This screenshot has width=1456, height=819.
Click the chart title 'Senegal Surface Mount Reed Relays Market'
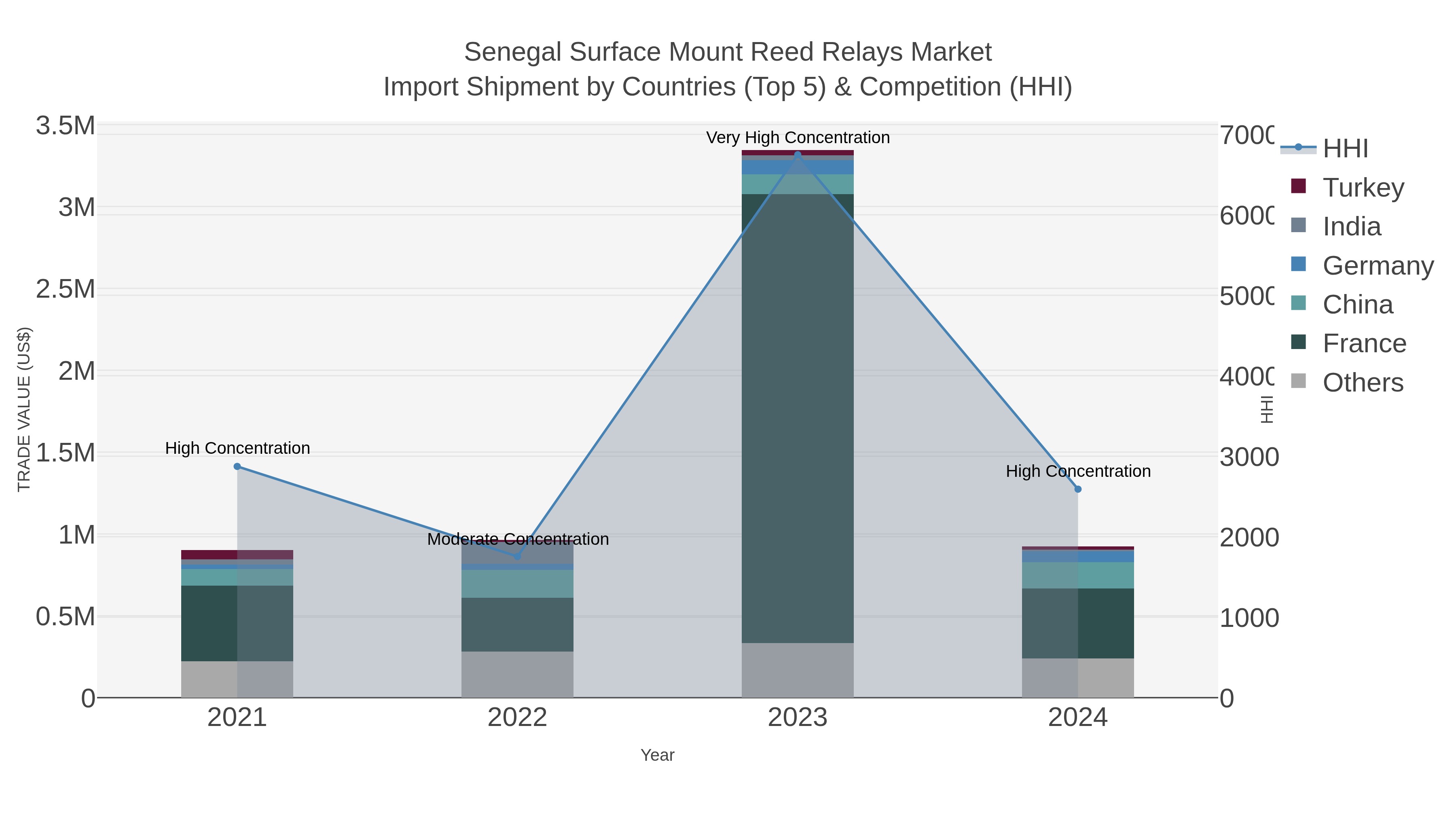728,52
